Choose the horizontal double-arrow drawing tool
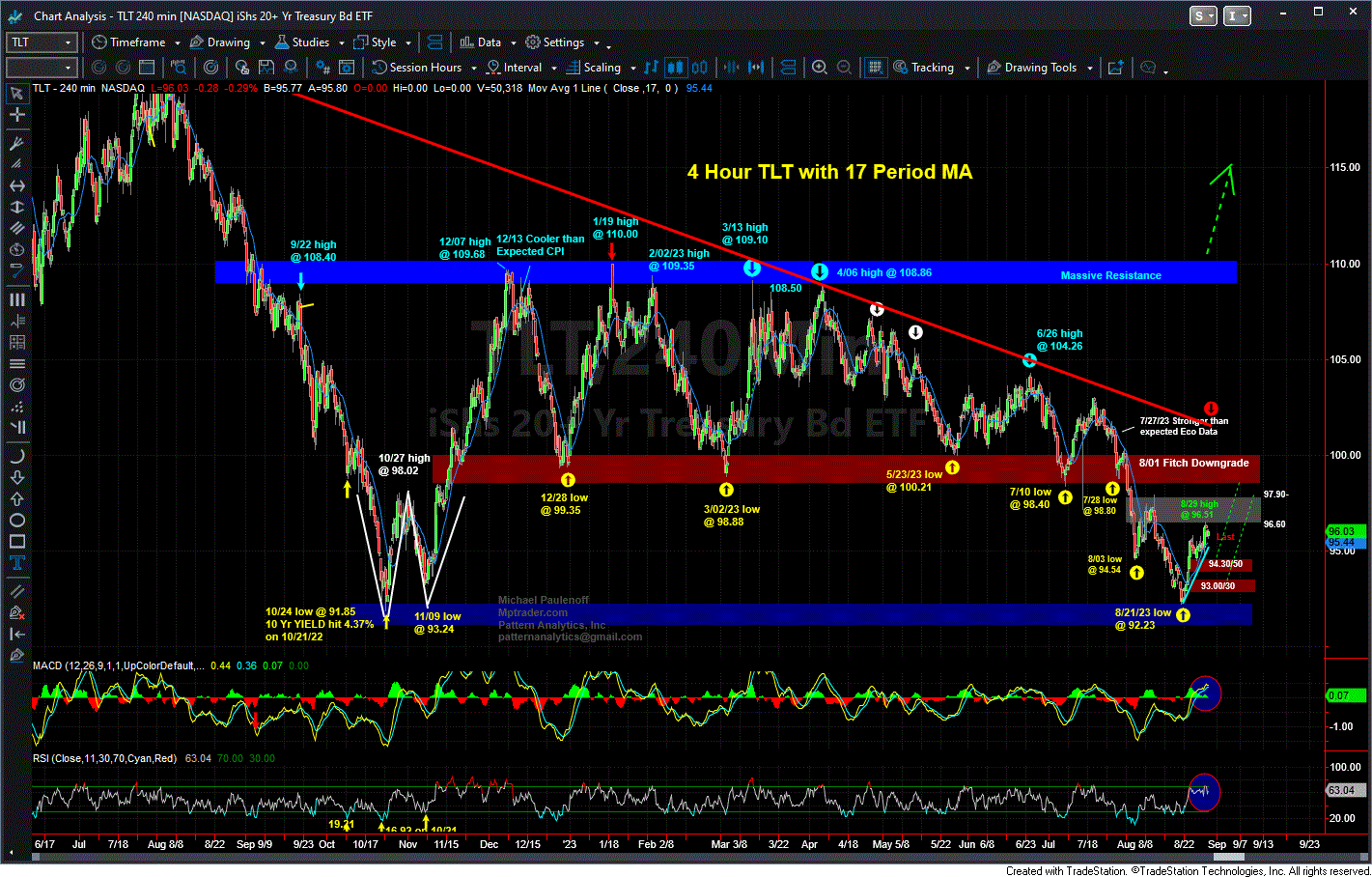Viewport: 1372px width, 877px height. tap(16, 185)
